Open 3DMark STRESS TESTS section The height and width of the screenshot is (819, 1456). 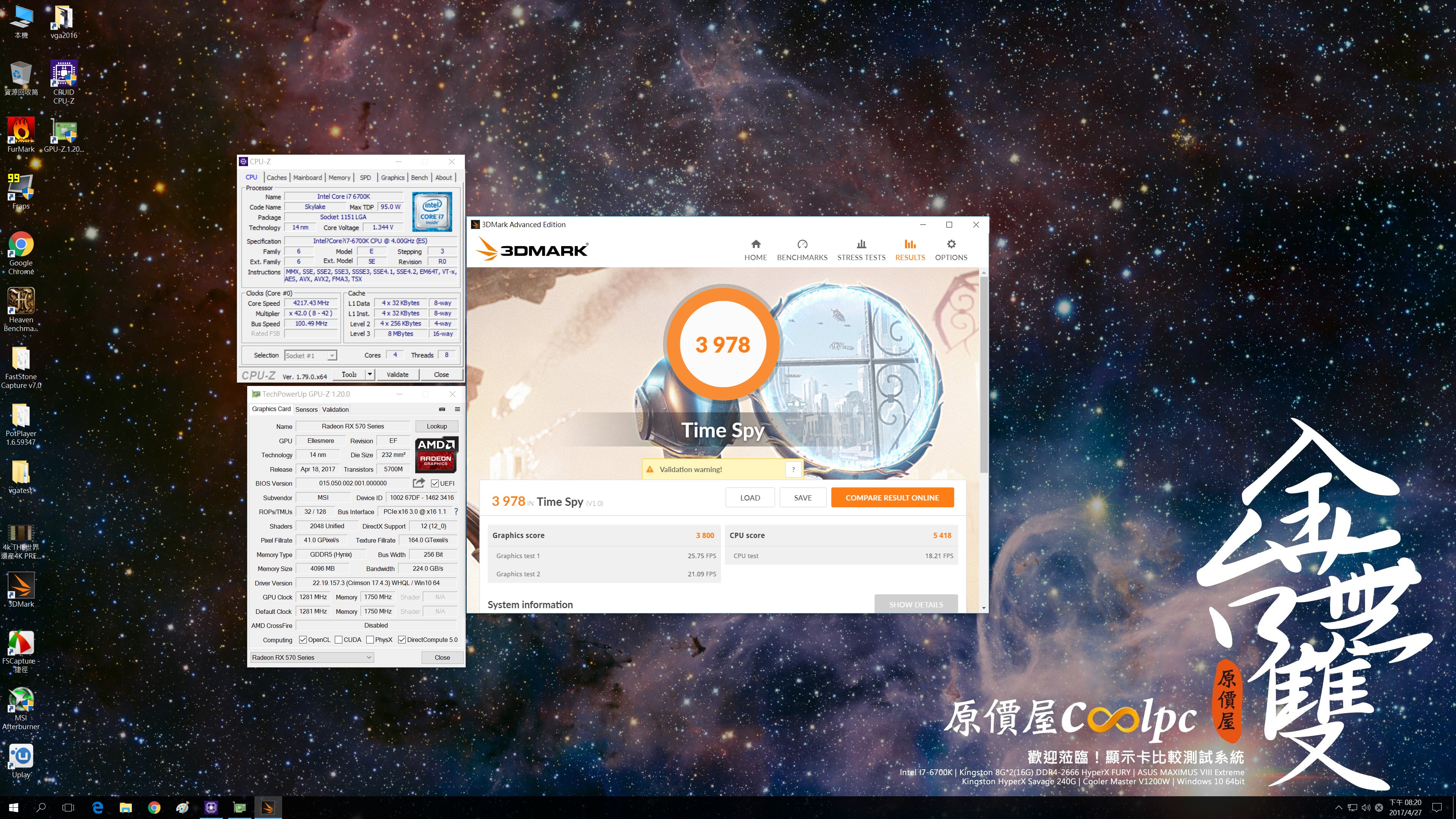click(861, 250)
